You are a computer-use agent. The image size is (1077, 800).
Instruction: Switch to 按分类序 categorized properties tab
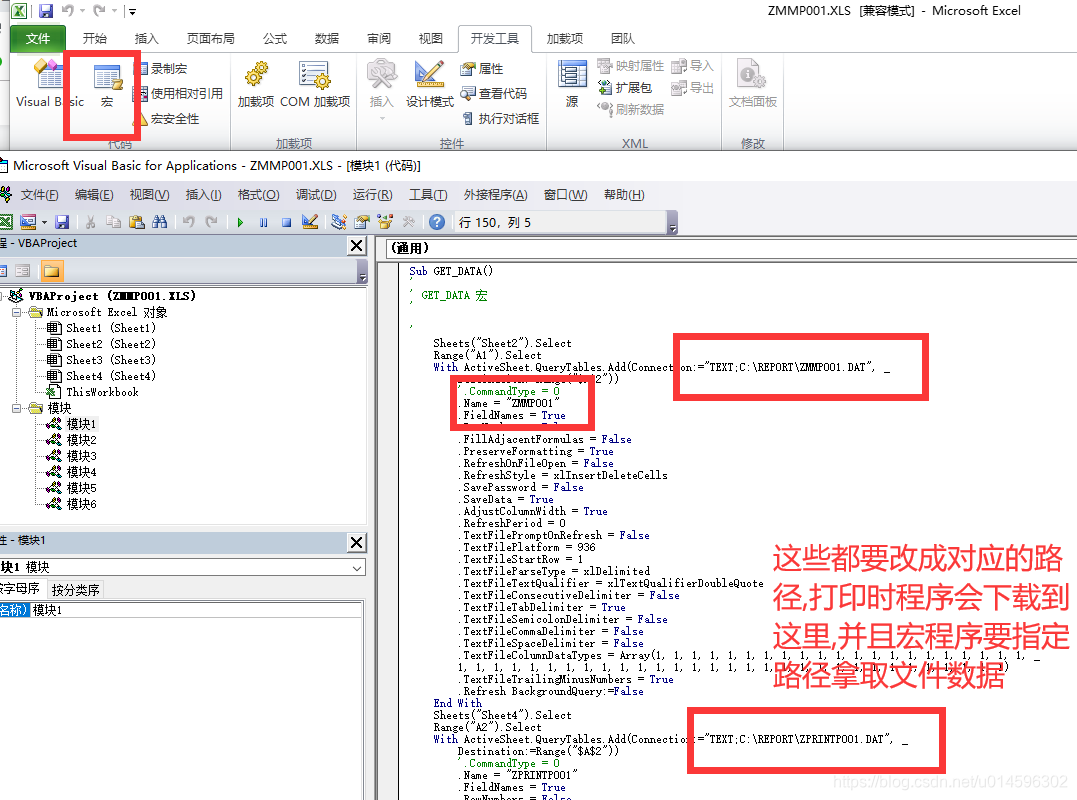pyautogui.click(x=76, y=590)
